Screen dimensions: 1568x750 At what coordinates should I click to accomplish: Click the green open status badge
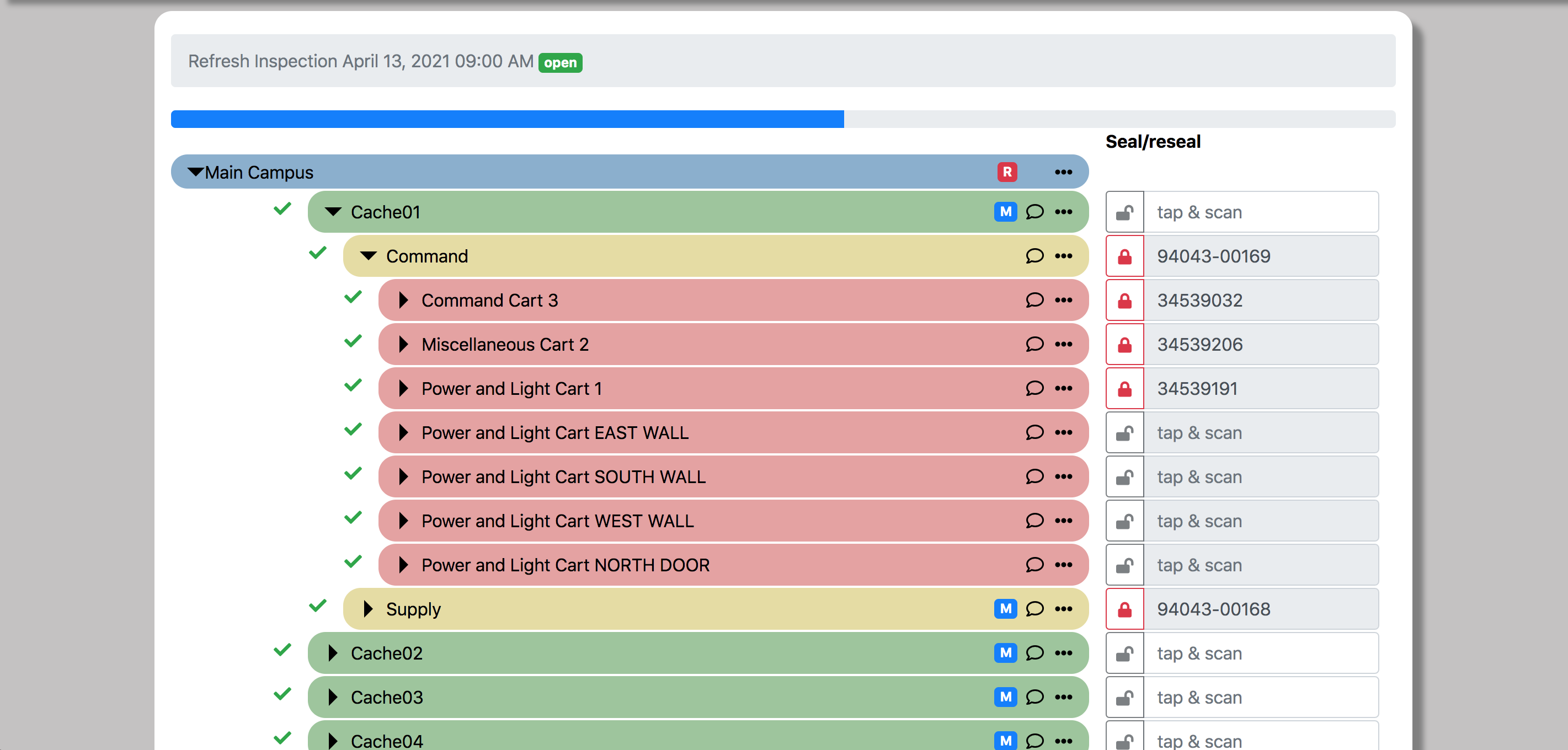pos(560,63)
